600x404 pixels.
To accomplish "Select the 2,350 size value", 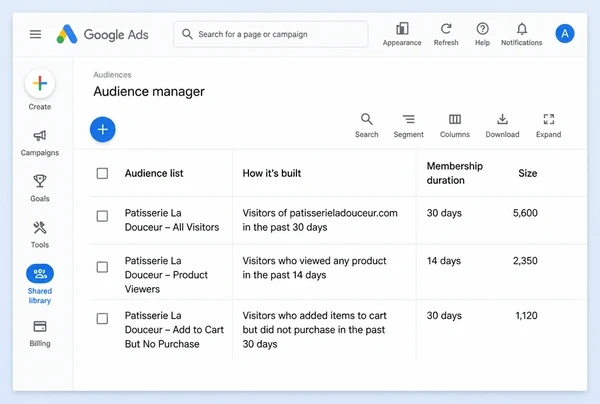I will coord(525,261).
